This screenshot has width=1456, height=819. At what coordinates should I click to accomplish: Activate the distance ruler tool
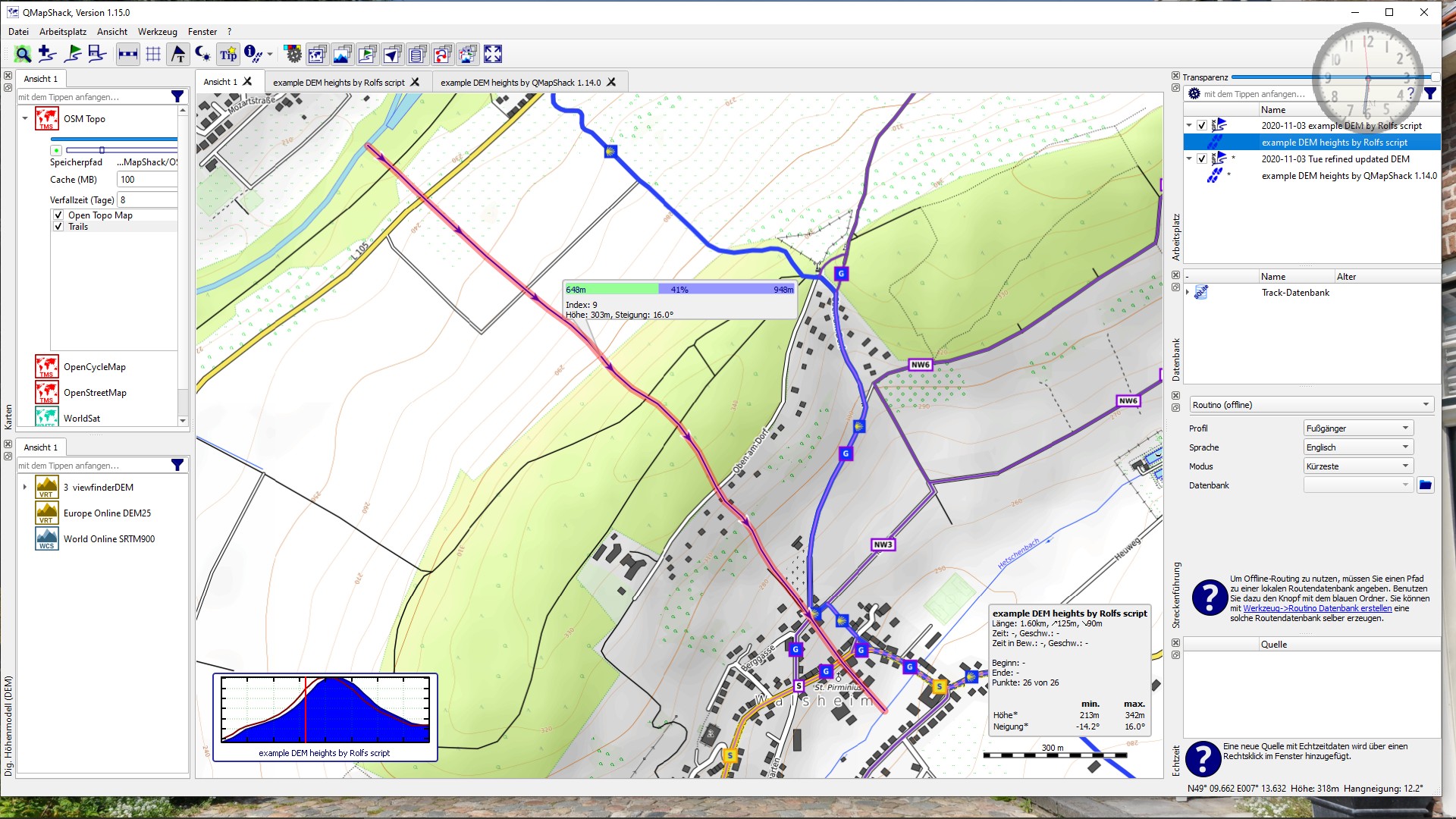127,54
